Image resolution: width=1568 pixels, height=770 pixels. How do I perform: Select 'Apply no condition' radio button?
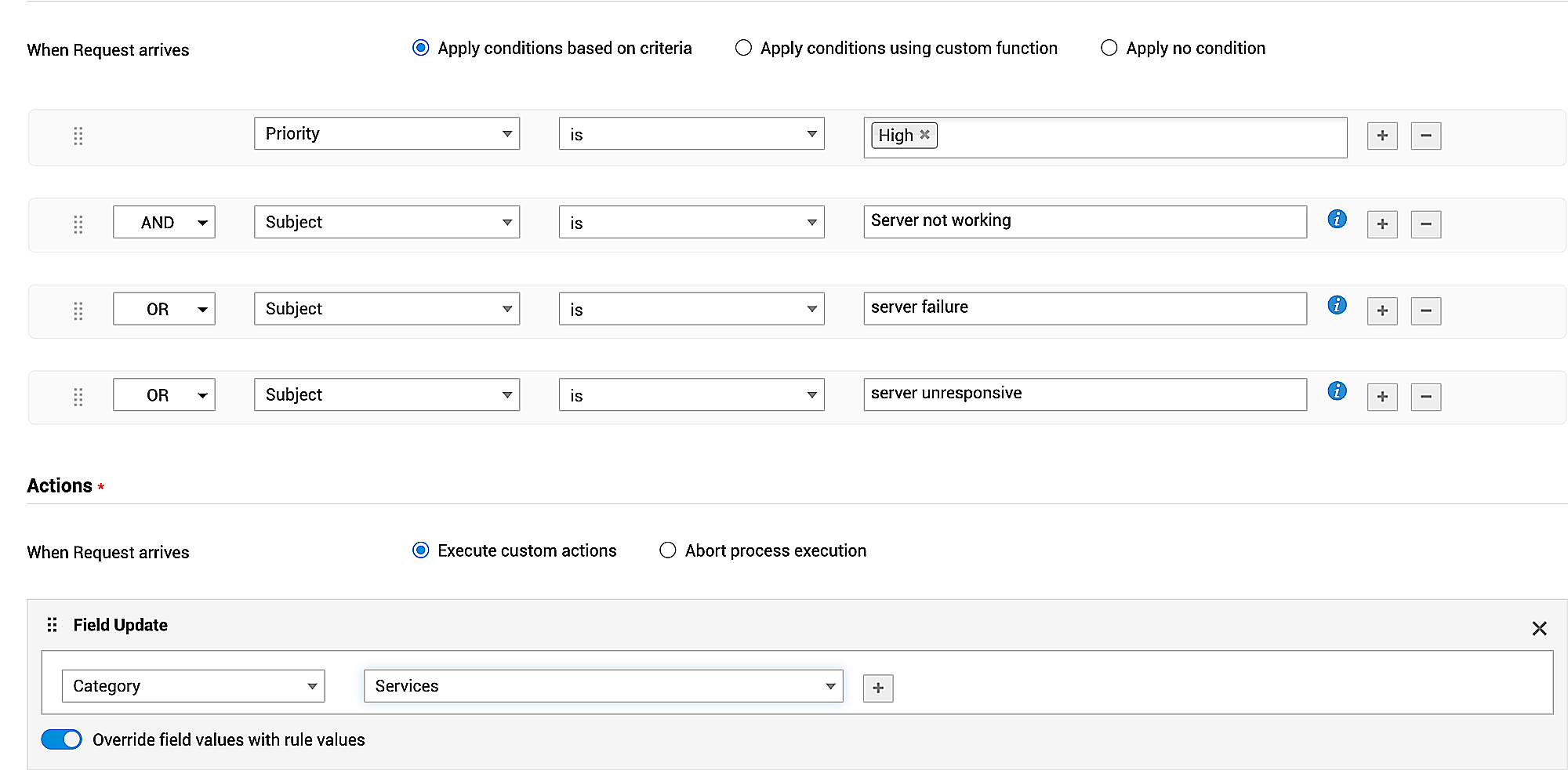(x=1109, y=49)
